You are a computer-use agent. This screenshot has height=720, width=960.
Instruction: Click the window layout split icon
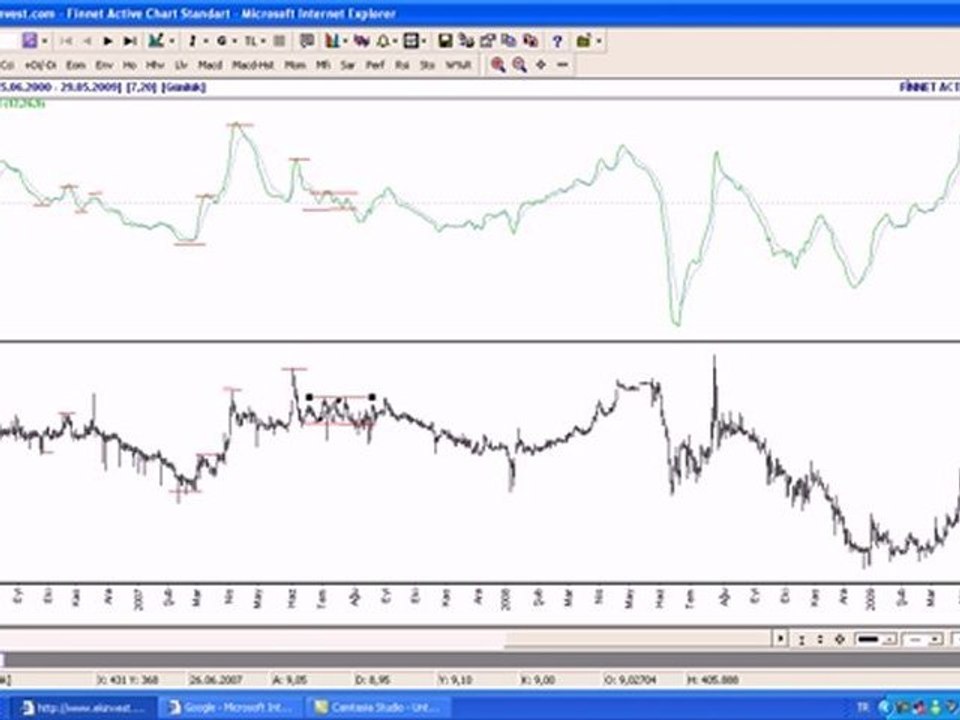[411, 41]
